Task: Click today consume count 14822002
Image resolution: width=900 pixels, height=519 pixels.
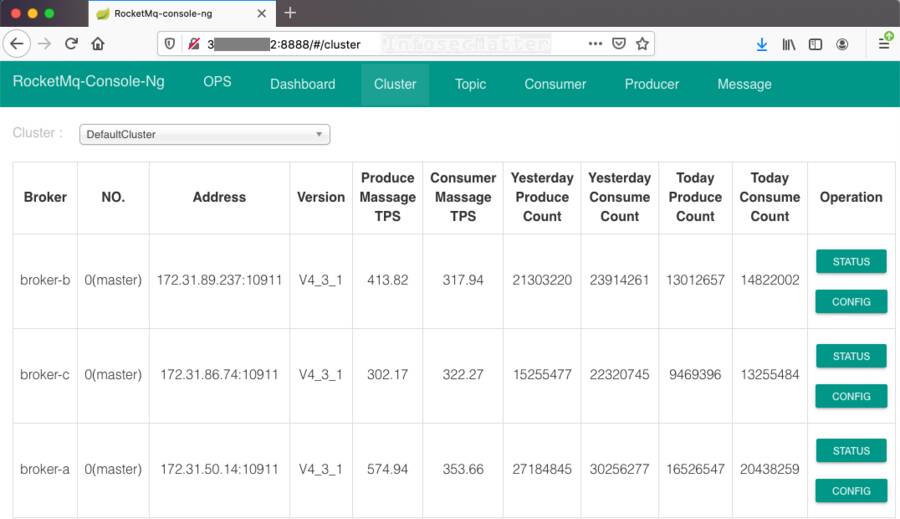Action: click(770, 280)
